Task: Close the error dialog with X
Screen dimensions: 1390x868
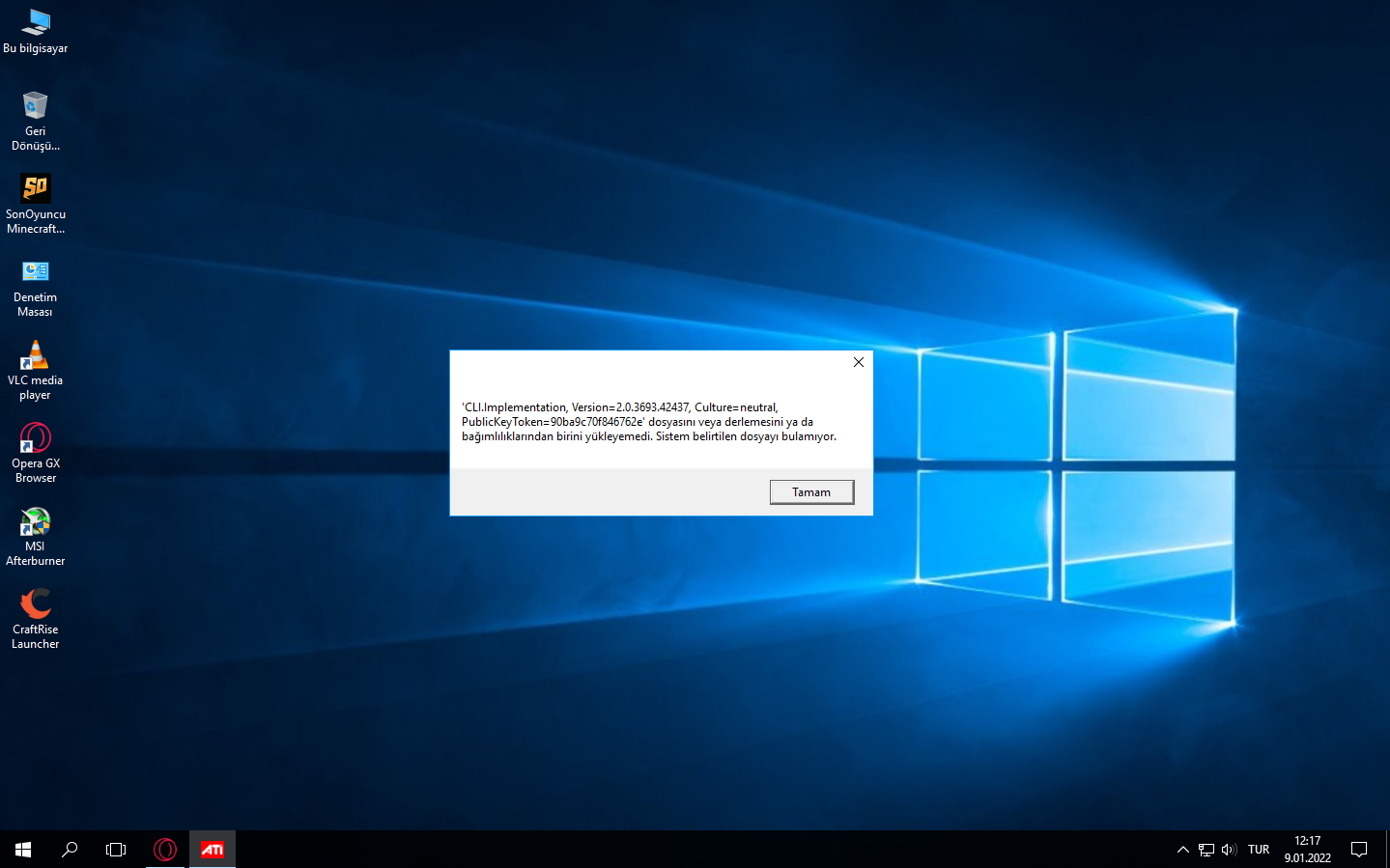Action: coord(859,362)
